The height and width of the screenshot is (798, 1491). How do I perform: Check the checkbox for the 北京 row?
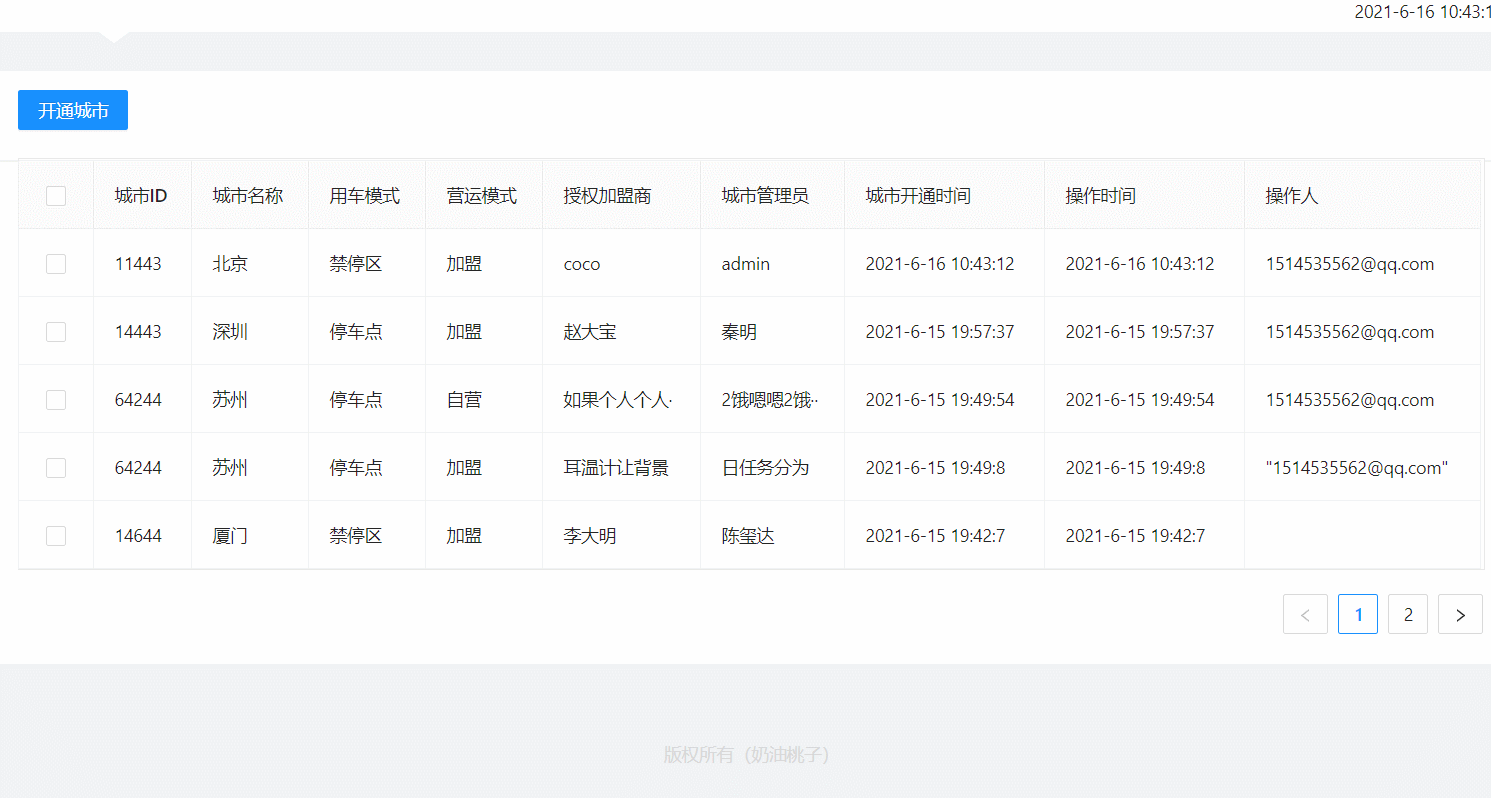click(x=56, y=263)
